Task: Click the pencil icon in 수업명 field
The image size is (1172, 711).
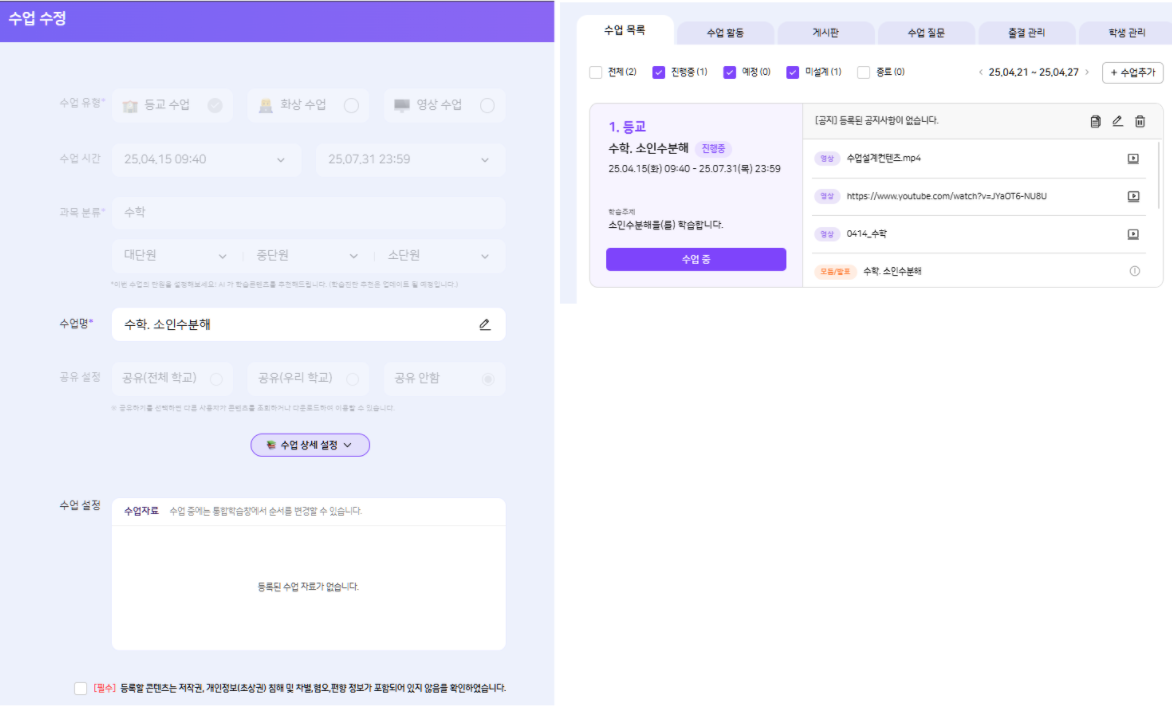Action: click(x=485, y=324)
